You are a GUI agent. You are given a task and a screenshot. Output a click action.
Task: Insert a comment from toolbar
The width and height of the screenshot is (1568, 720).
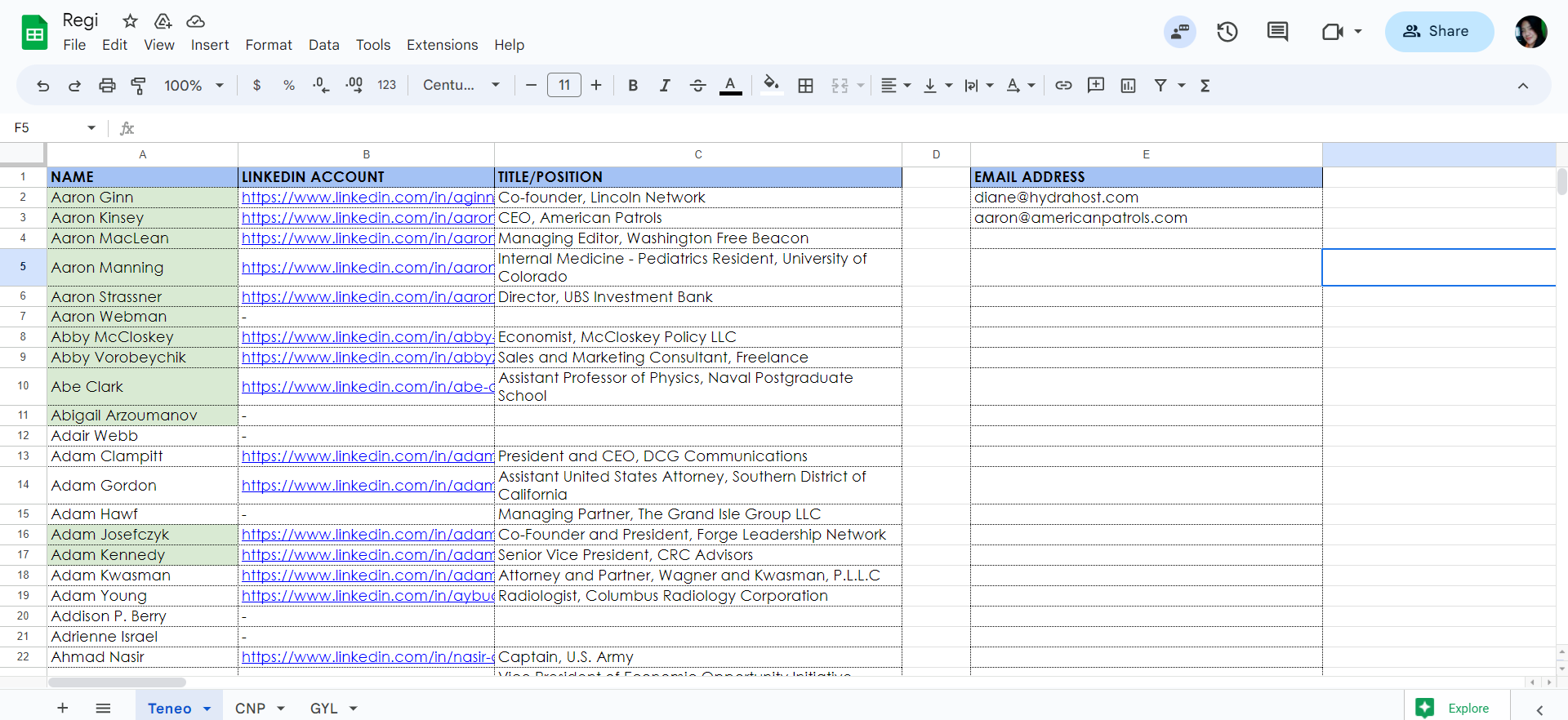[1096, 86]
